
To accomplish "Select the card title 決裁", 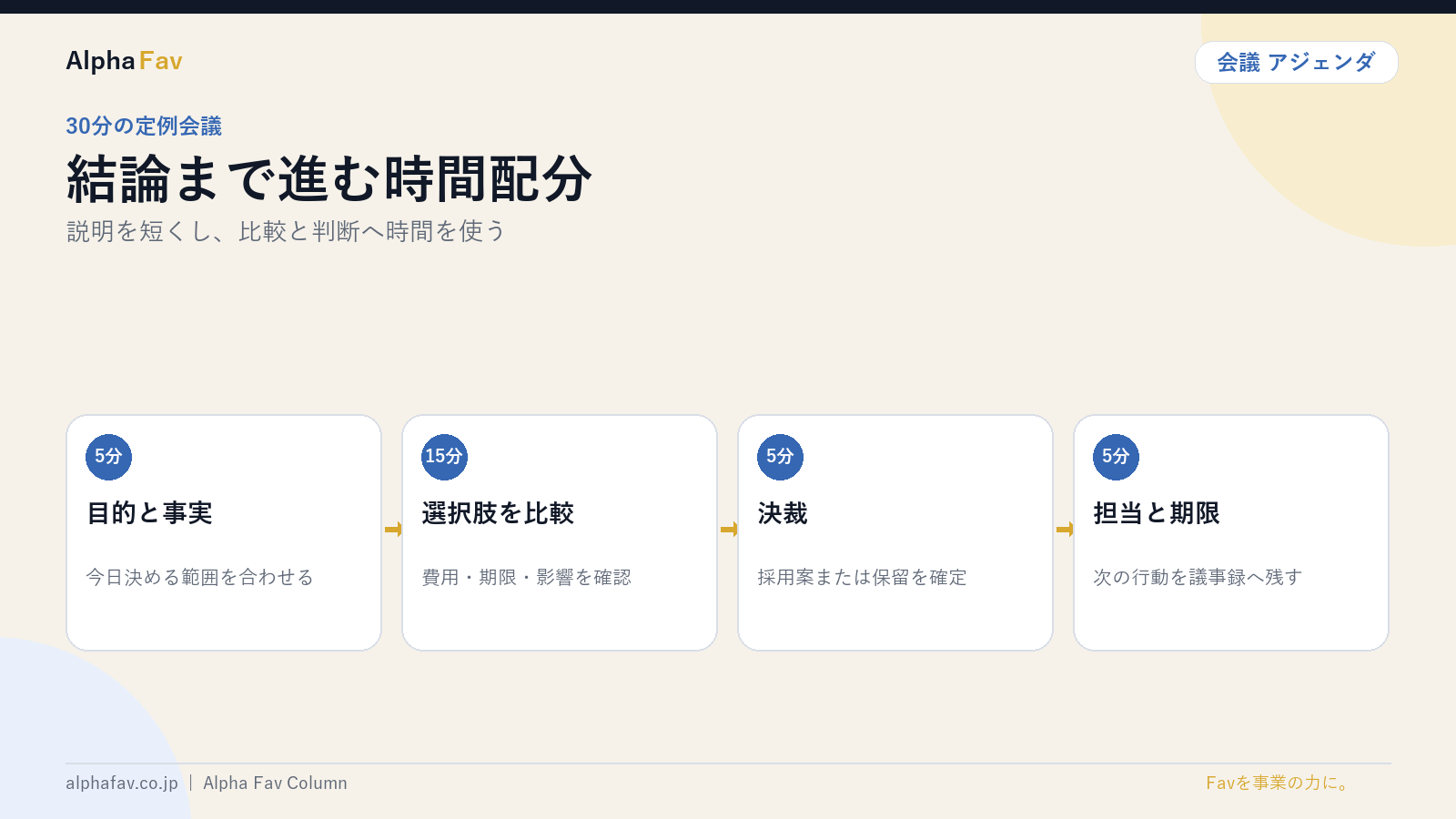I will [x=783, y=513].
